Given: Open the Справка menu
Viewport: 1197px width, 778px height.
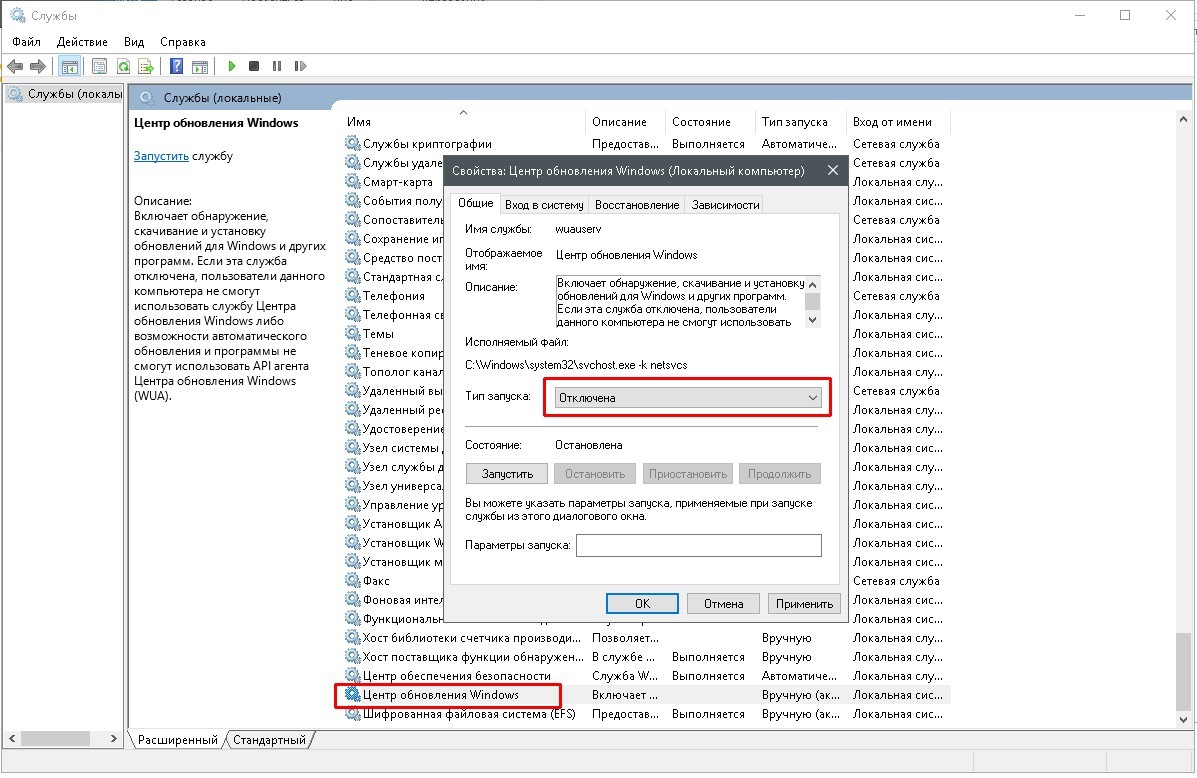Looking at the screenshot, I should point(182,42).
